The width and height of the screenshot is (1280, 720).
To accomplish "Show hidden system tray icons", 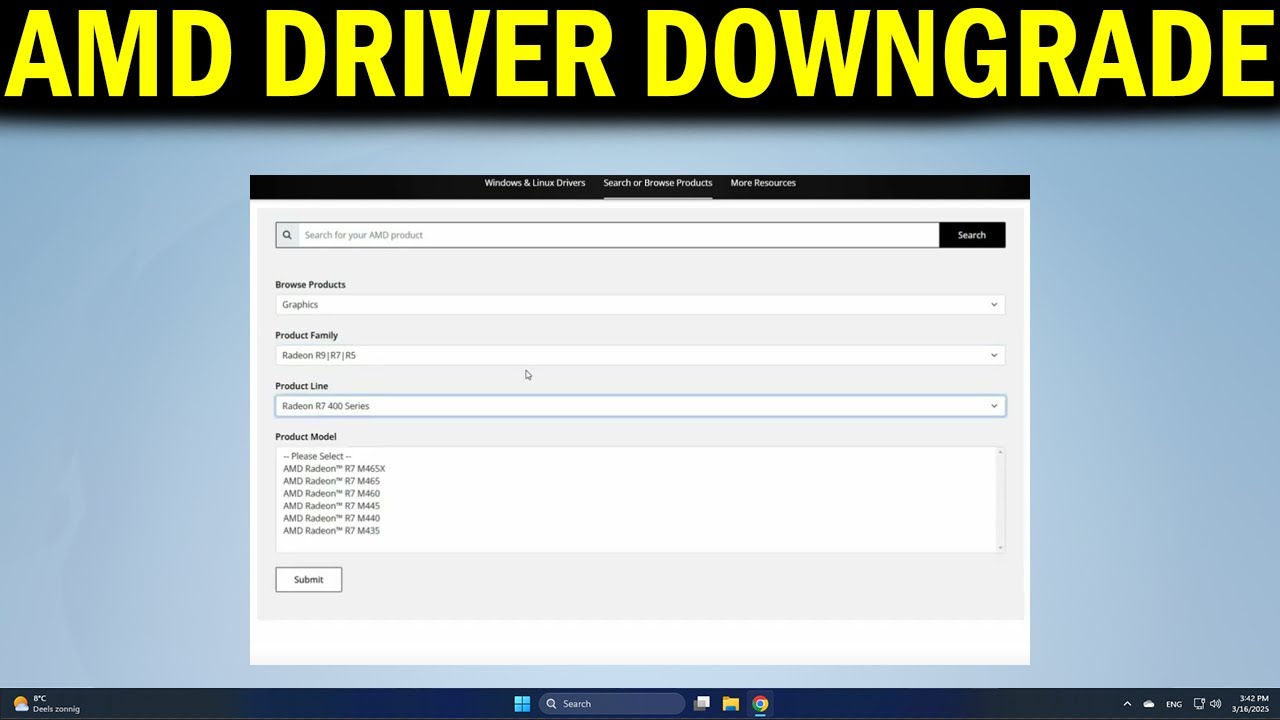I will [1127, 704].
